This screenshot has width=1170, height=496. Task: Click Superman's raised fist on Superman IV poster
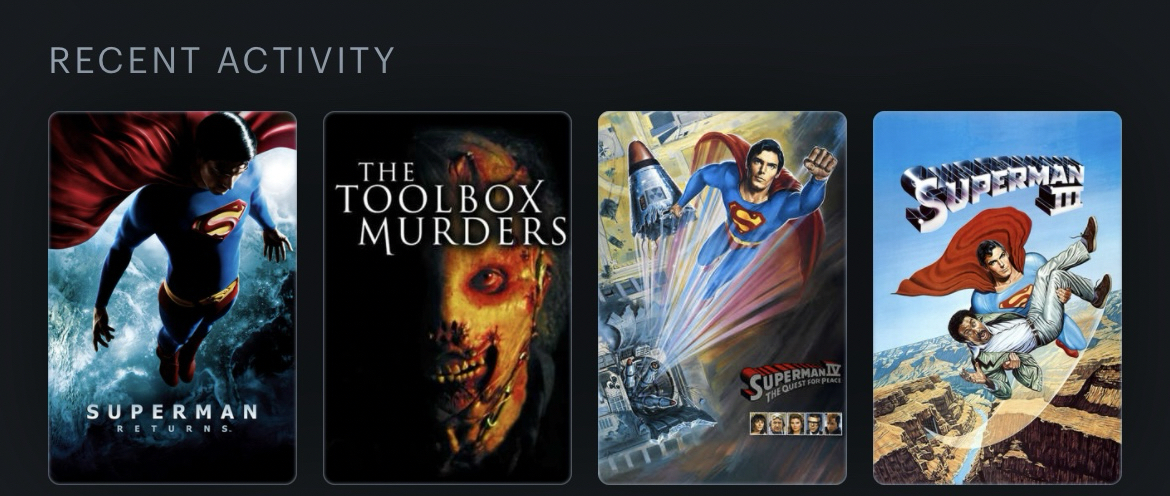820,162
